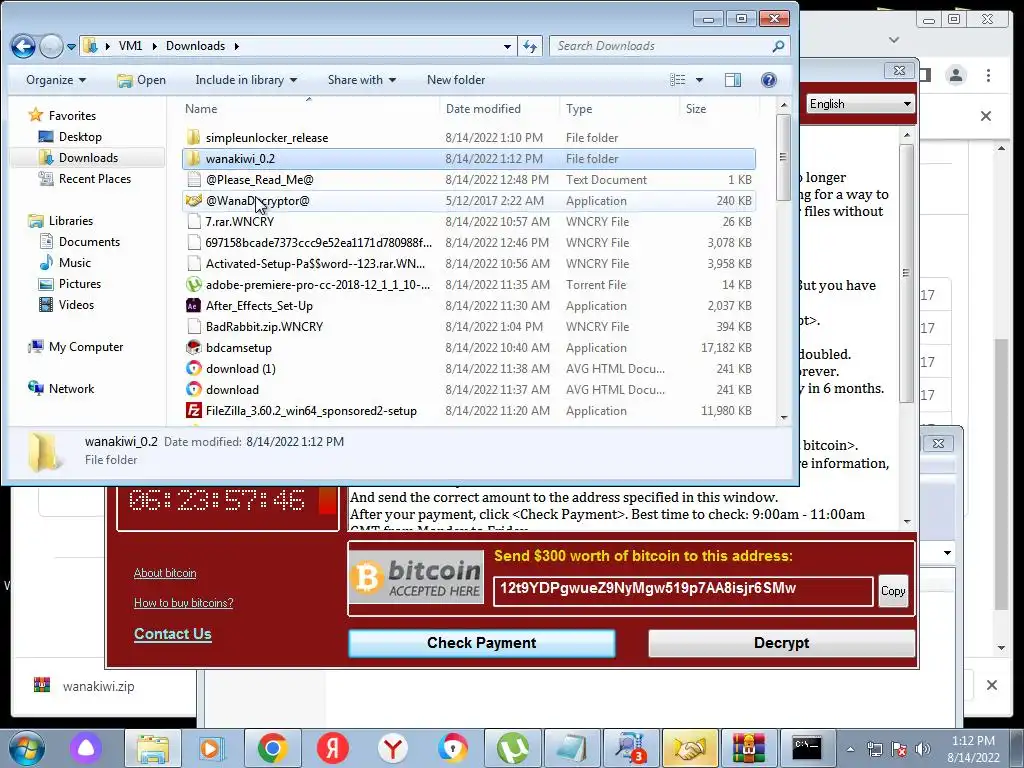
Task: Open the Organize dropdown menu
Action: point(56,80)
